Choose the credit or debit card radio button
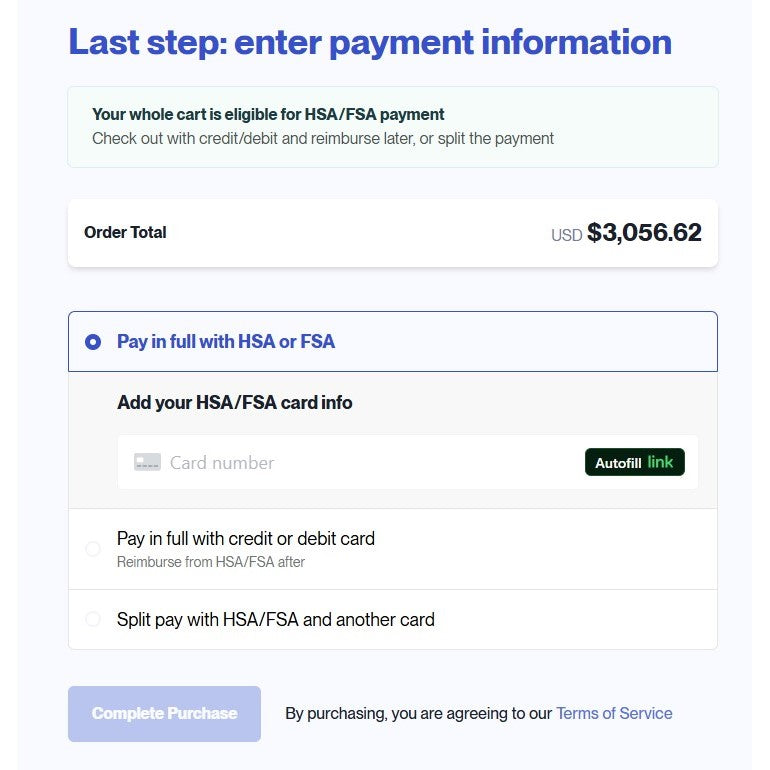 click(x=93, y=549)
